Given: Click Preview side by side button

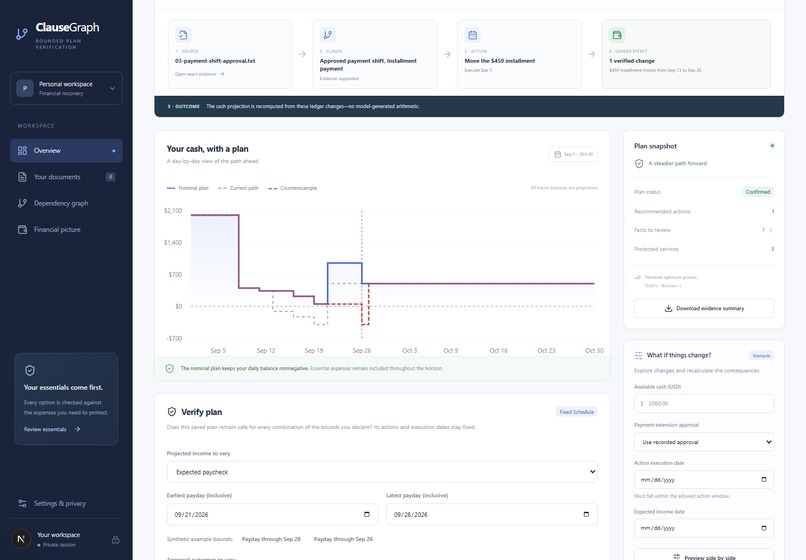Looking at the screenshot, I should pyautogui.click(x=704, y=556).
